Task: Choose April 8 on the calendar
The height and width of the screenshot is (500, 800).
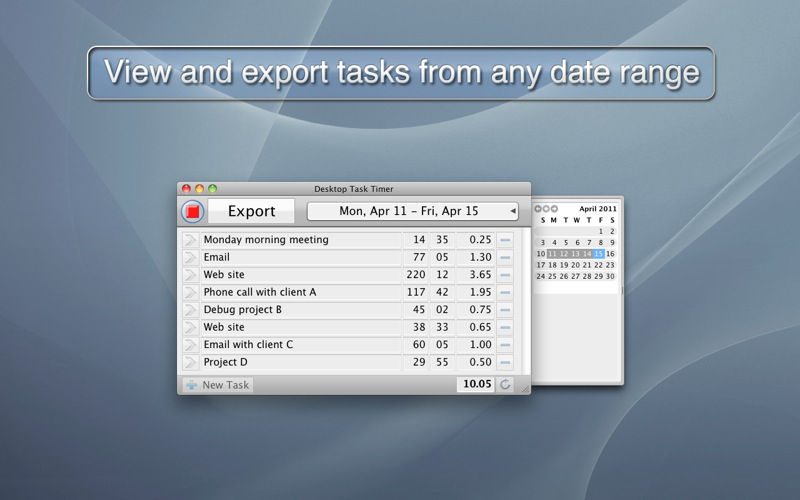Action: click(601, 242)
